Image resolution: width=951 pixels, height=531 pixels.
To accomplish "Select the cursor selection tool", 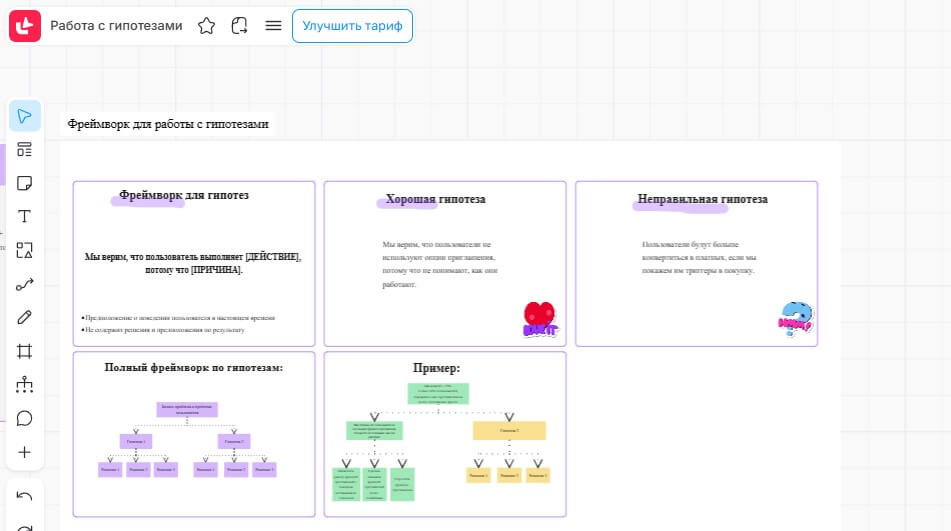I will pos(25,116).
